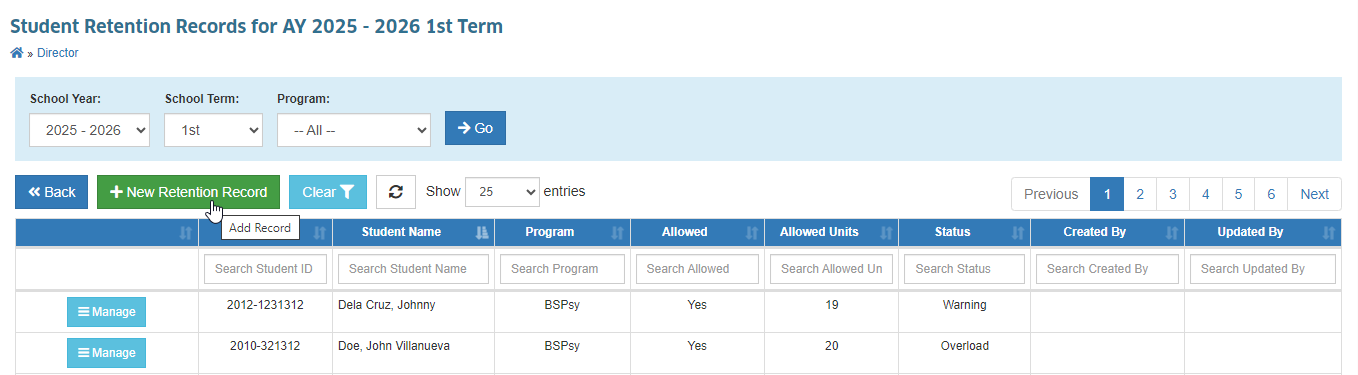The height and width of the screenshot is (375, 1358).
Task: Sort by Updated By column icon
Action: click(1328, 232)
